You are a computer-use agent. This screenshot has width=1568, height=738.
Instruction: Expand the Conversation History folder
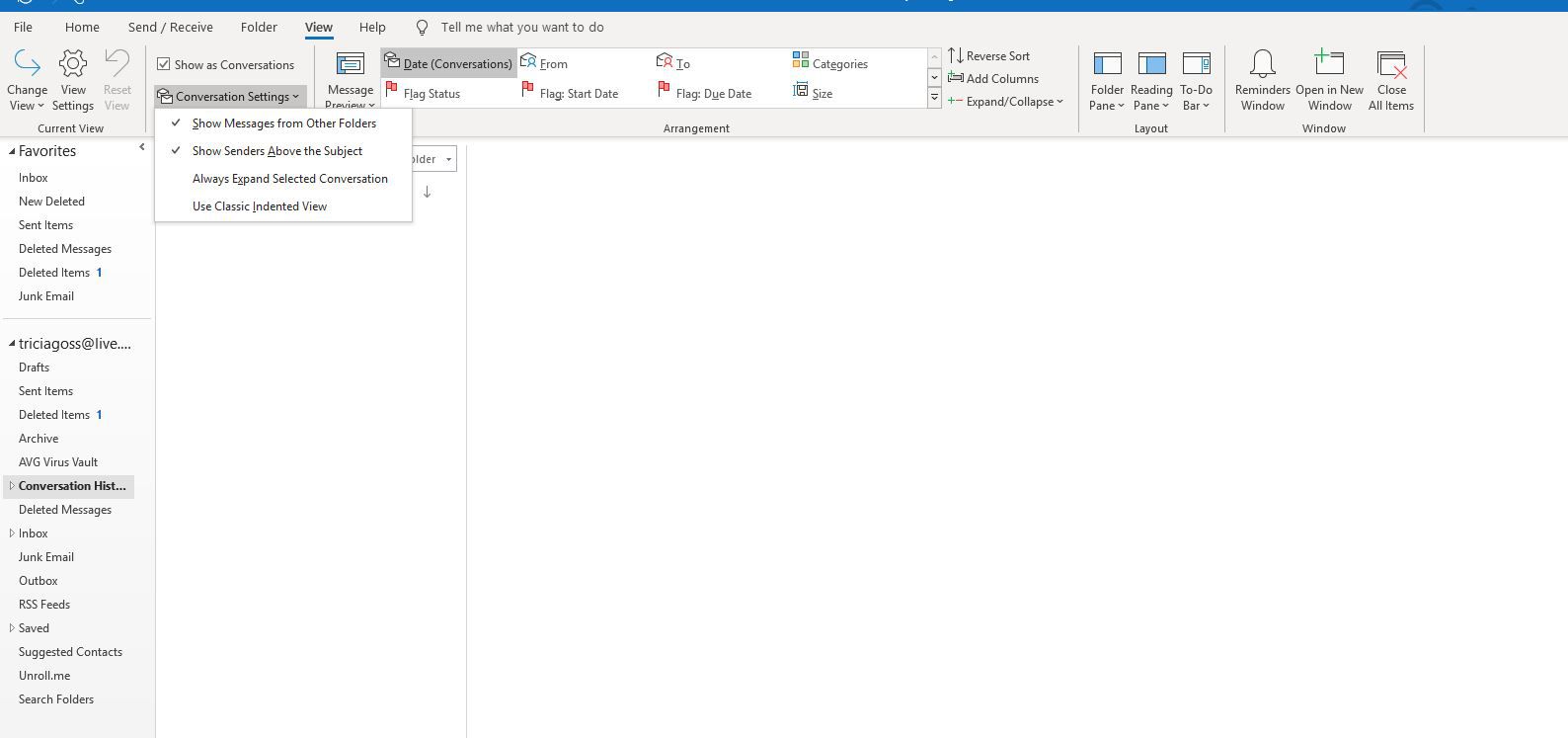pyautogui.click(x=12, y=486)
